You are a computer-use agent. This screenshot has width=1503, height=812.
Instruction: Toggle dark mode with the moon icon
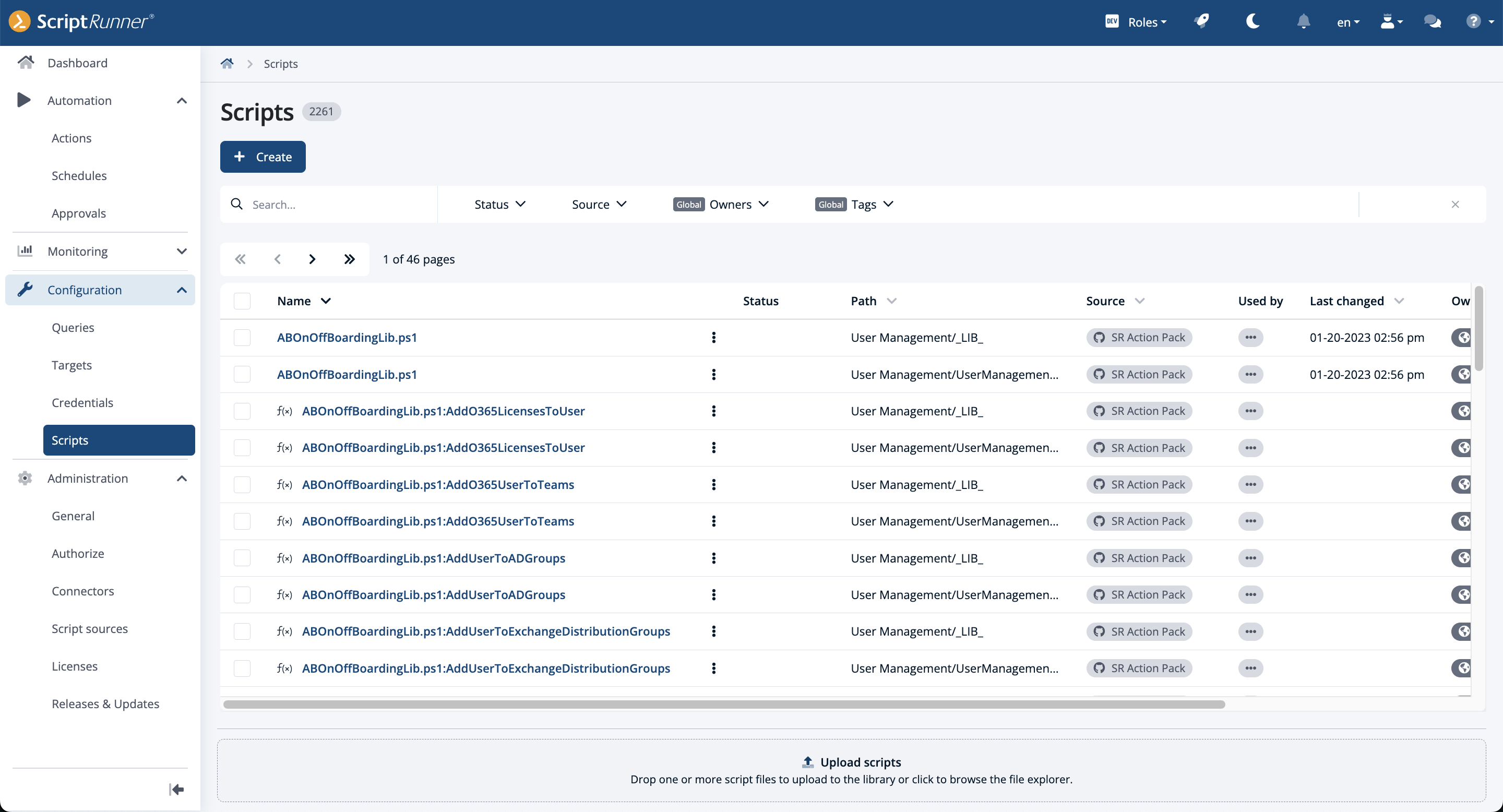pos(1252,21)
